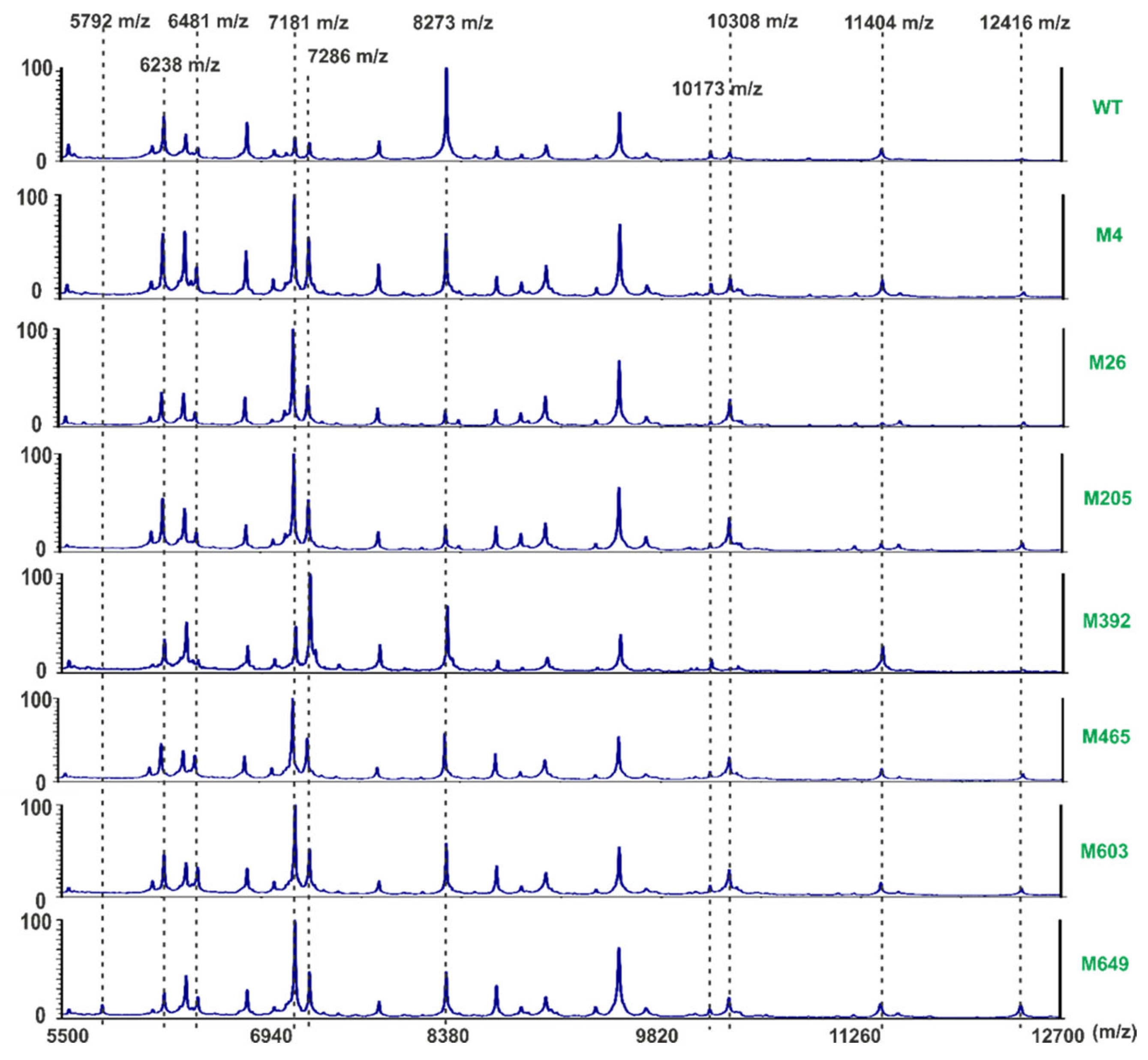Click the 12700 x-axis tick value
1148x1060 pixels.
click(1058, 1036)
